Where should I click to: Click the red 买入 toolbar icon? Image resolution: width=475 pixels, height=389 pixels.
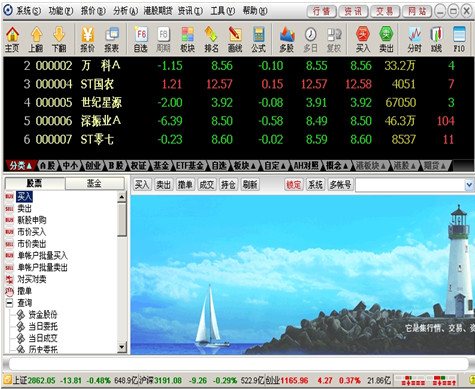(363, 39)
